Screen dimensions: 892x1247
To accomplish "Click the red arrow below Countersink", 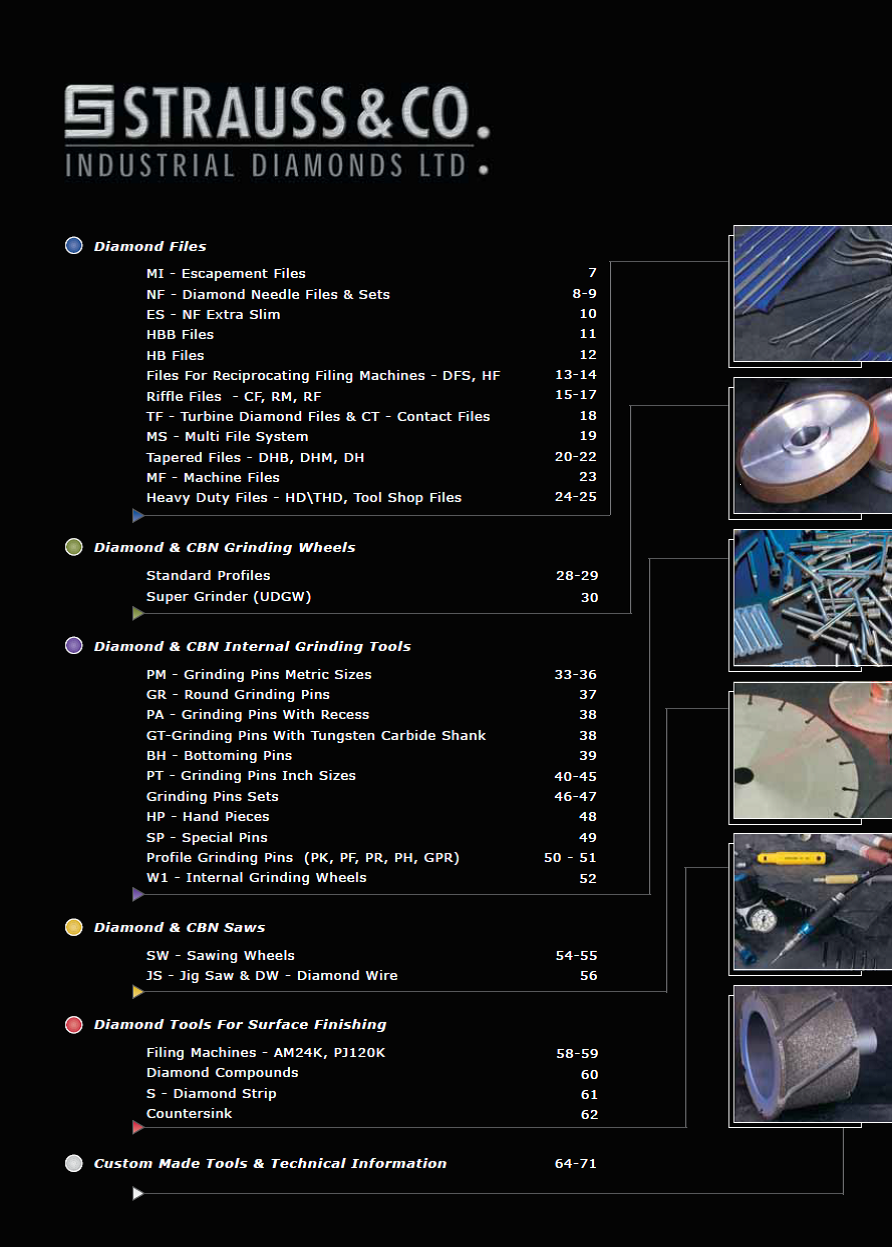I will 138,1127.
